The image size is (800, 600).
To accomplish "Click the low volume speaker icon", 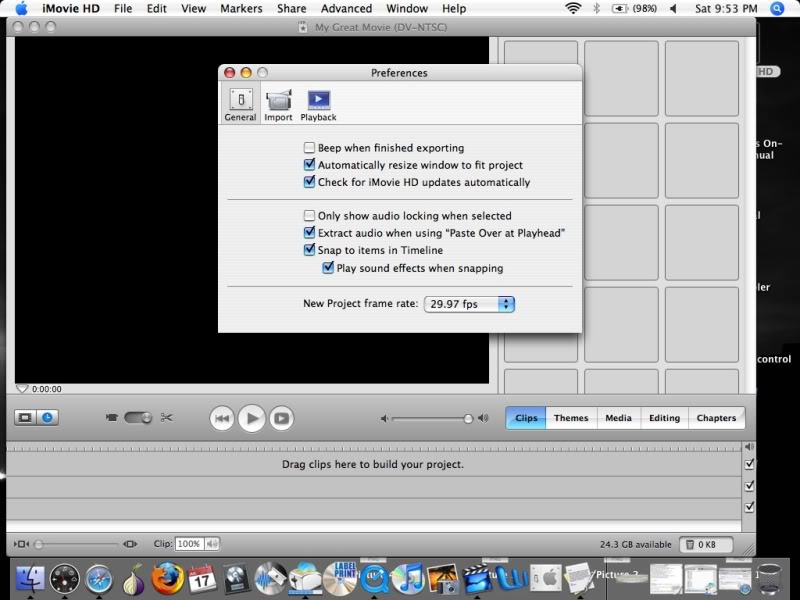I will click(384, 419).
